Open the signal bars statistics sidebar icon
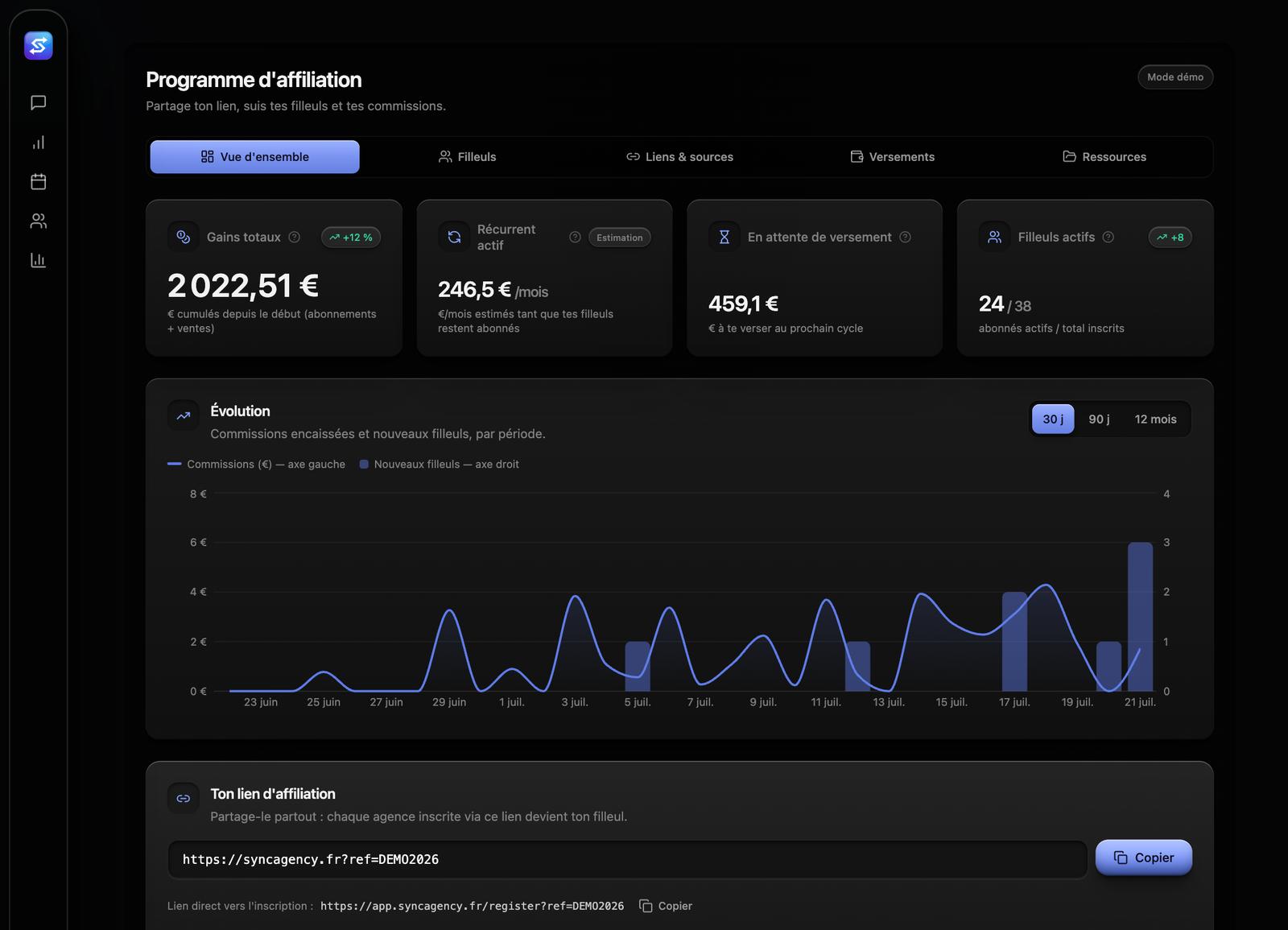Image resolution: width=1288 pixels, height=930 pixels. click(39, 143)
